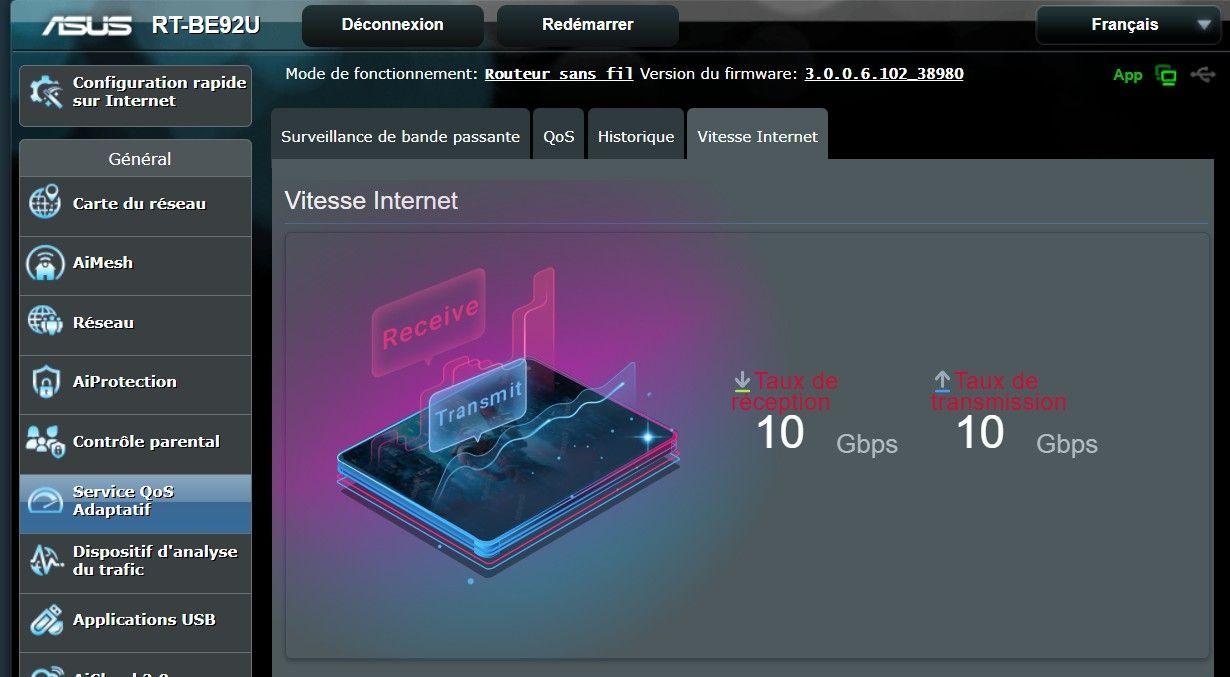The width and height of the screenshot is (1230, 677).
Task: Click the Déconnexion button
Action: tap(392, 25)
